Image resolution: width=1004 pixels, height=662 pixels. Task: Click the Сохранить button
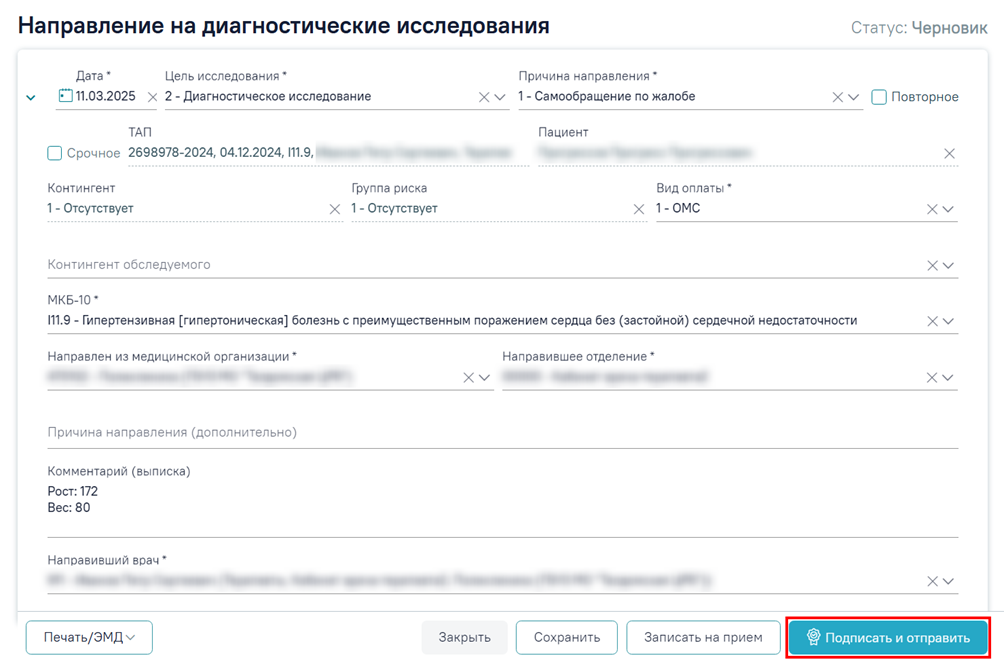(567, 638)
